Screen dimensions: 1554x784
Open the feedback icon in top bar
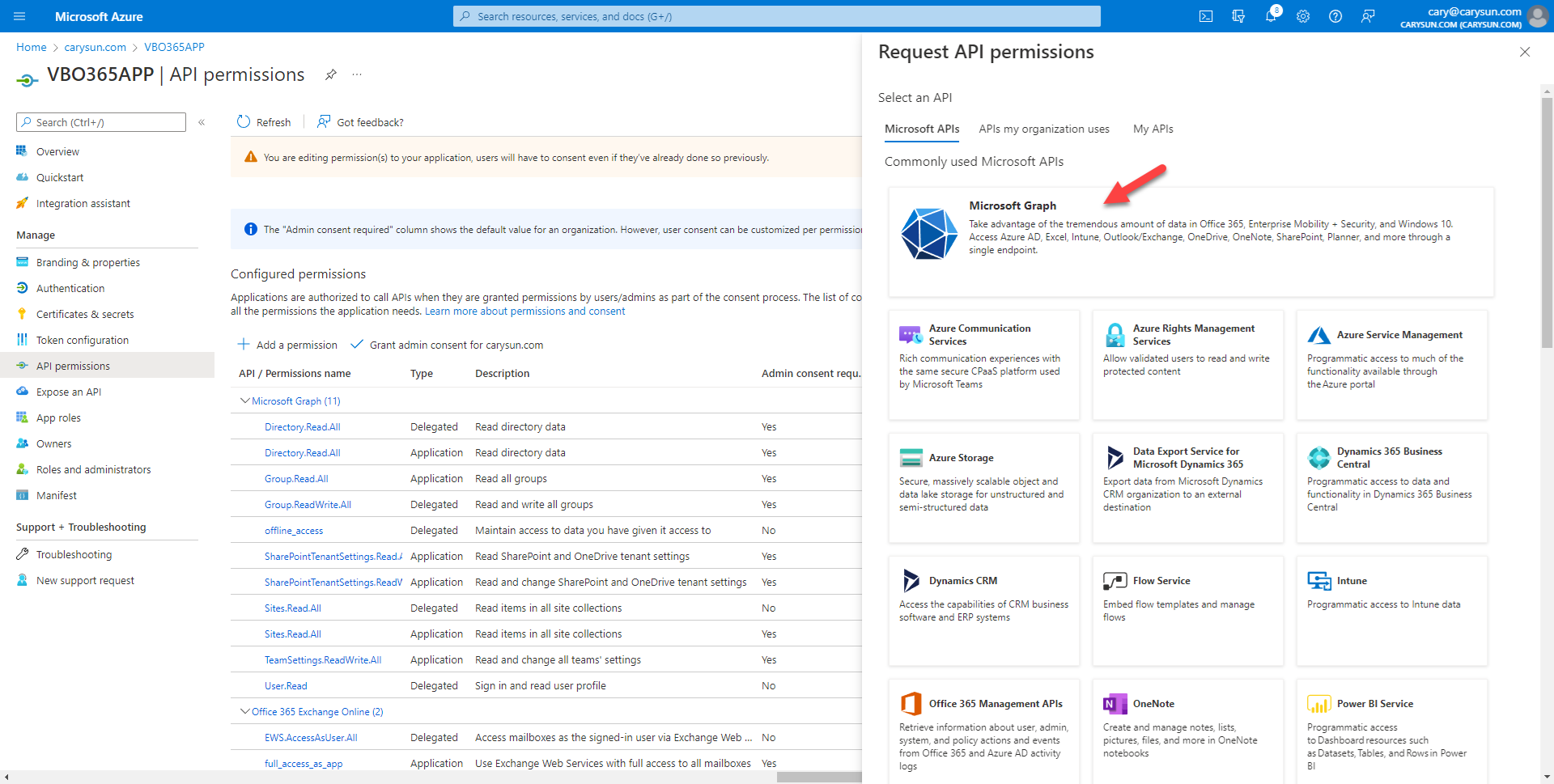click(x=1368, y=16)
